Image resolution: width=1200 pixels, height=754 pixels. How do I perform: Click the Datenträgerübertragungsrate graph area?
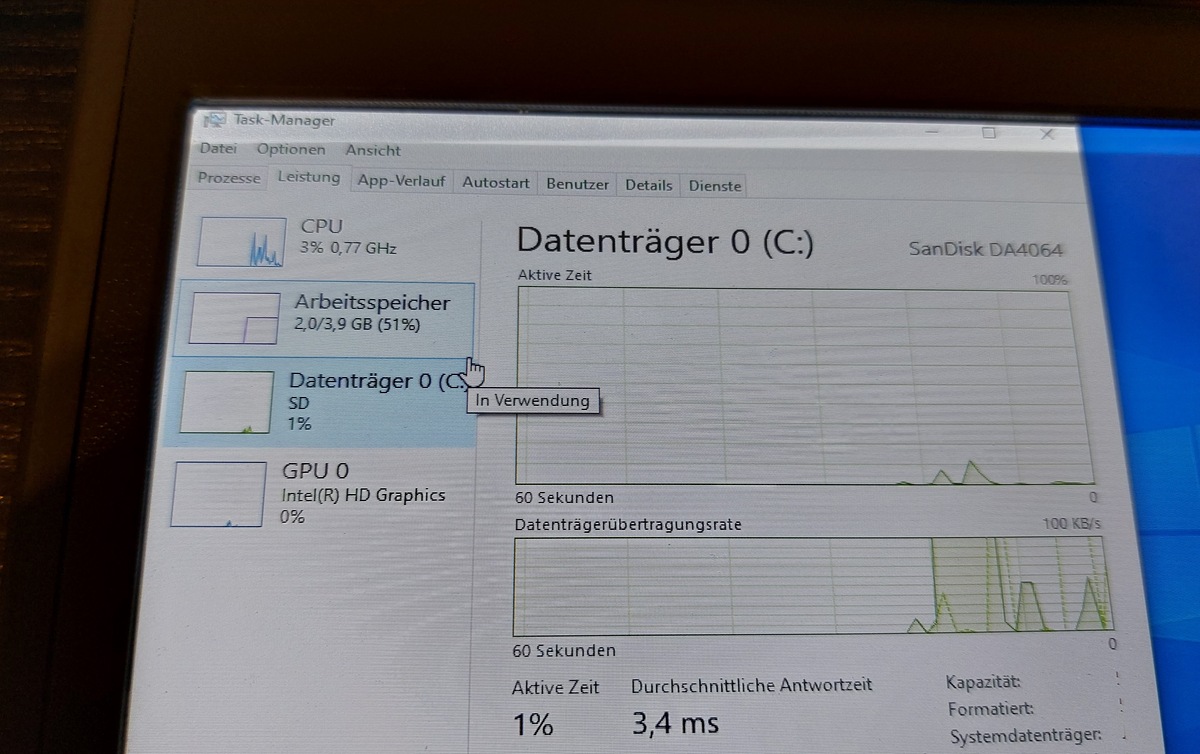(x=811, y=587)
